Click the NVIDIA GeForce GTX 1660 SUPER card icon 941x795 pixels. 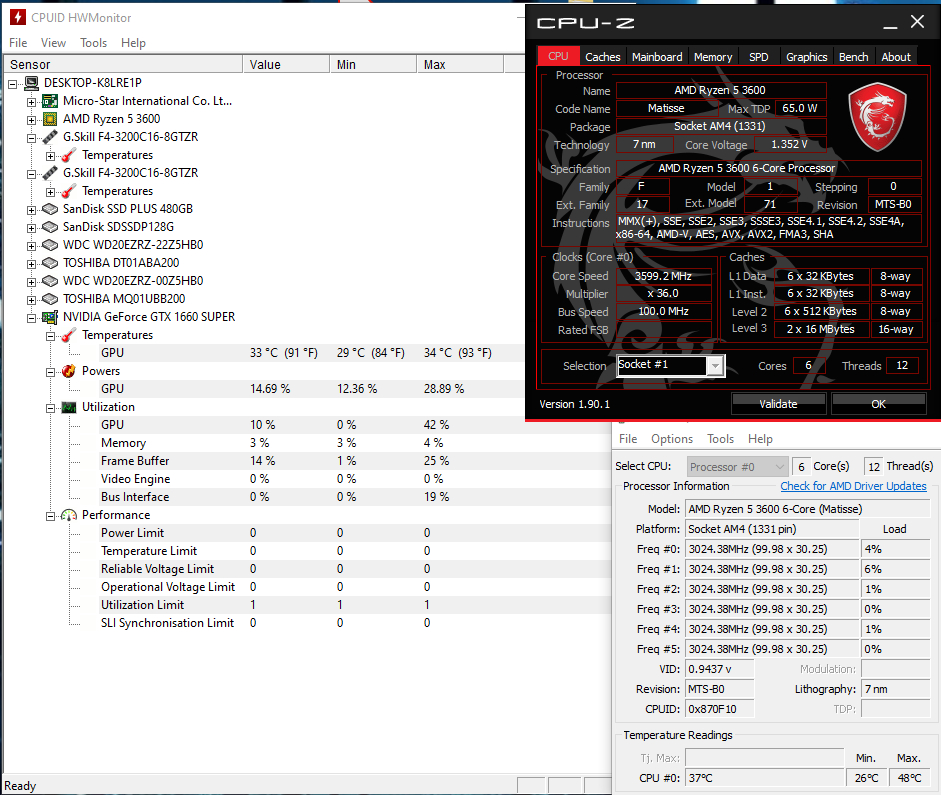[x=50, y=317]
